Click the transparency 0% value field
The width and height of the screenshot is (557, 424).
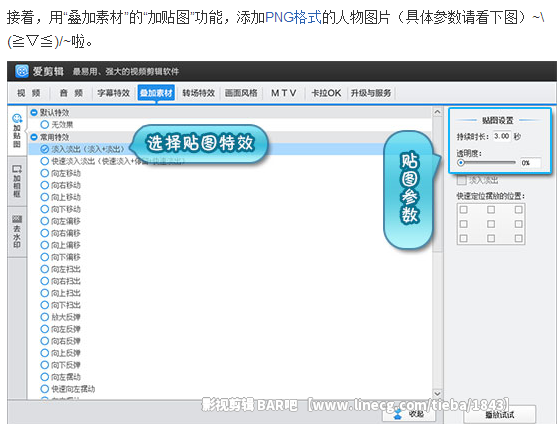click(x=530, y=163)
